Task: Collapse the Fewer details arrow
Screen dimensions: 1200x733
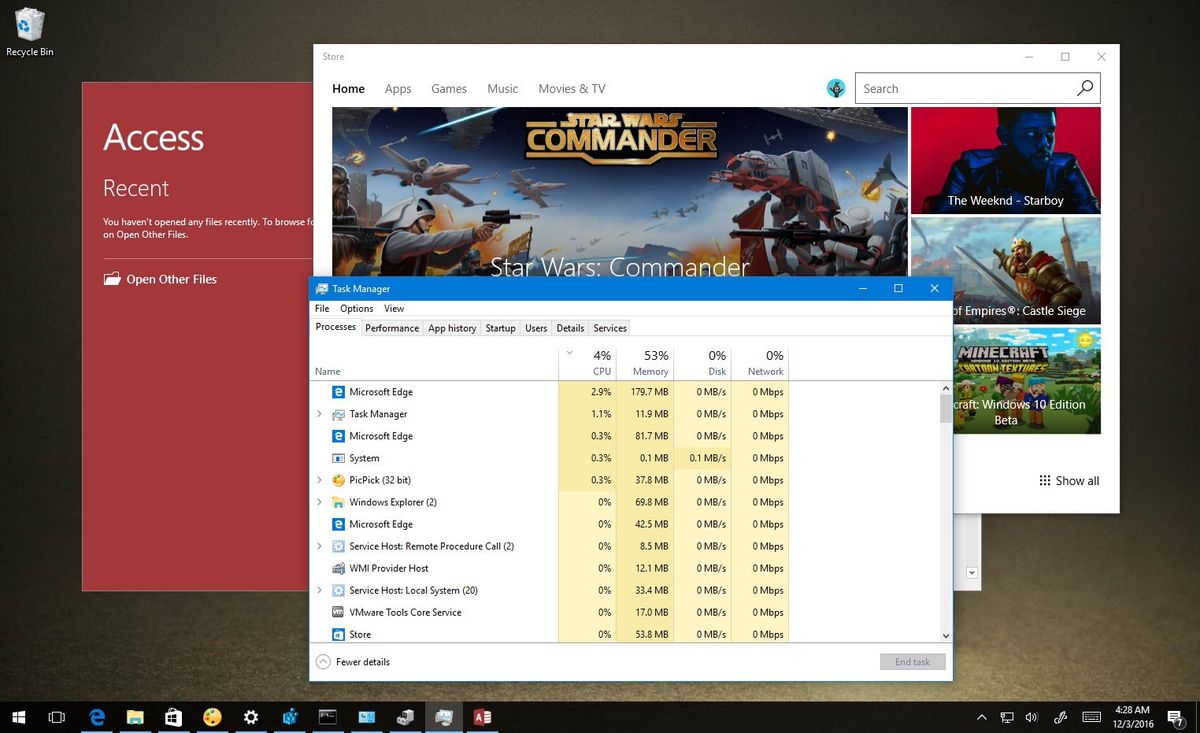Action: [322, 661]
